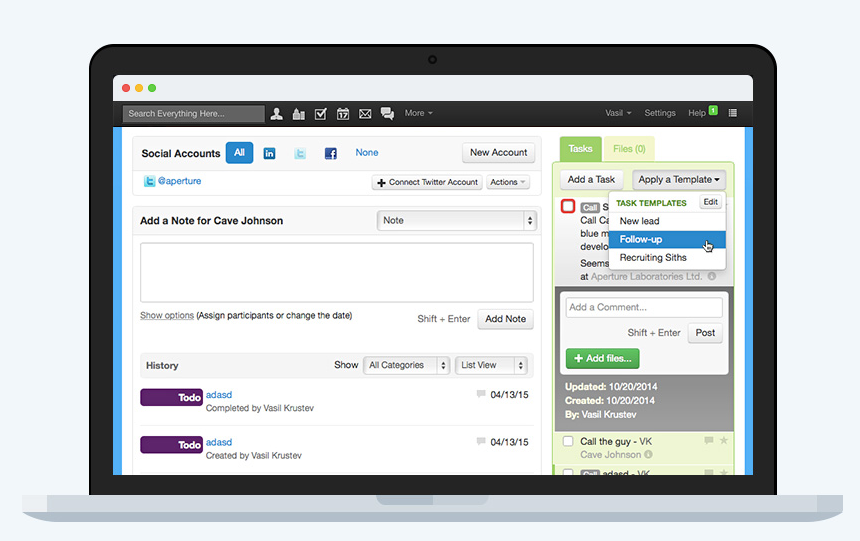
Task: Open the All Categories history filter
Action: pyautogui.click(x=406, y=365)
